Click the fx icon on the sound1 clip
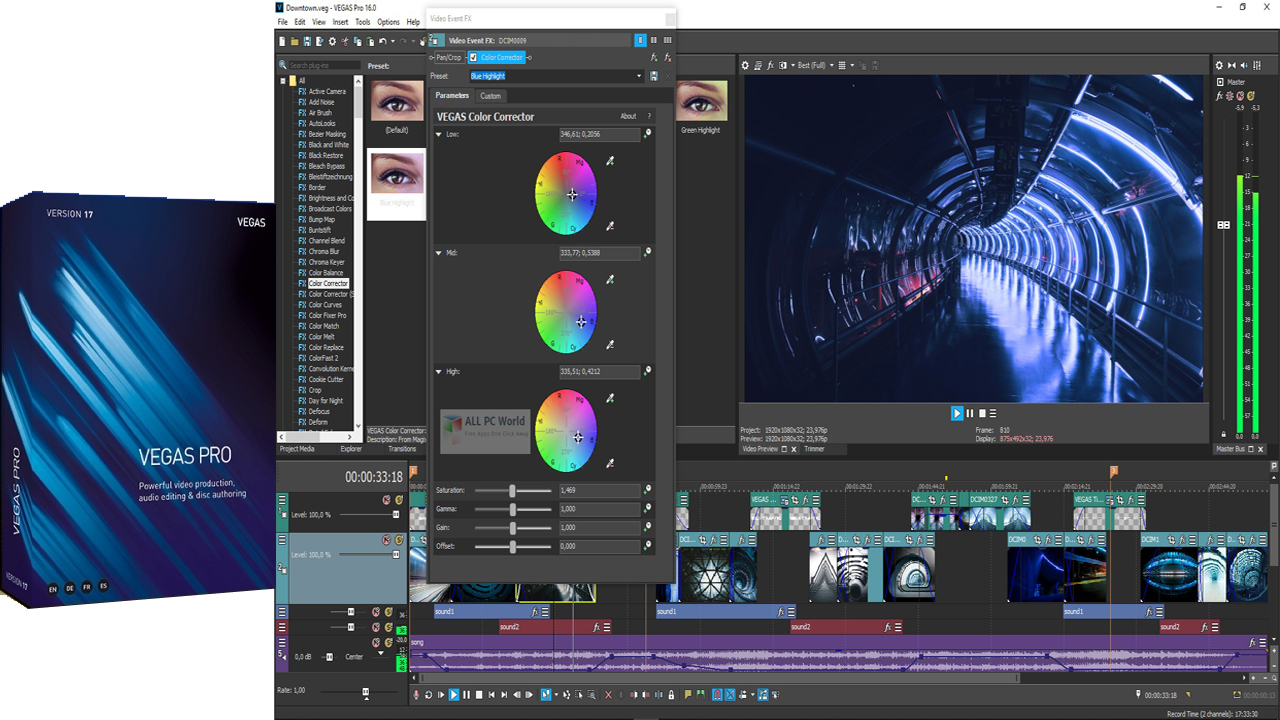 coord(535,611)
